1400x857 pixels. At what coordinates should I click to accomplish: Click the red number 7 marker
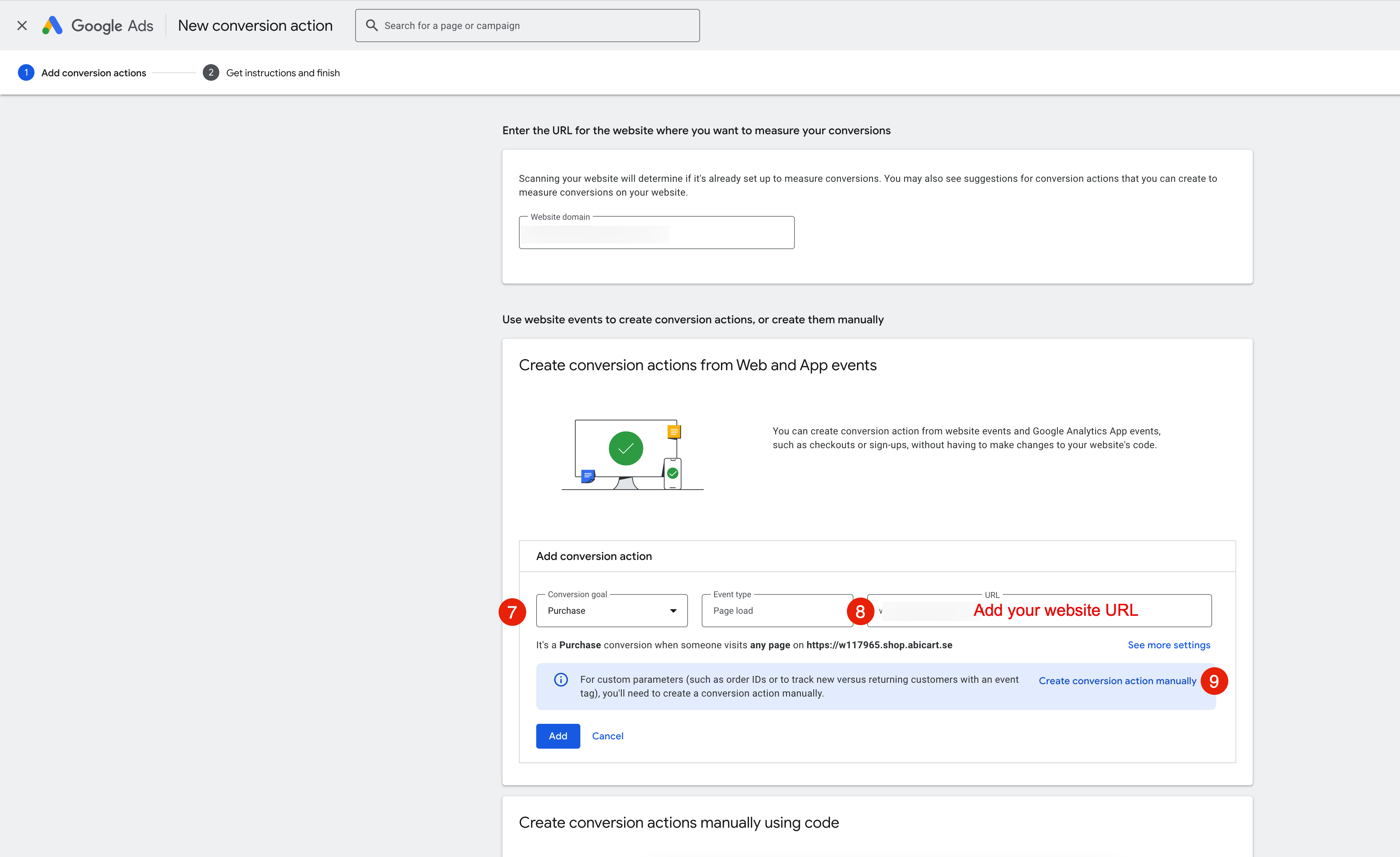(x=512, y=612)
